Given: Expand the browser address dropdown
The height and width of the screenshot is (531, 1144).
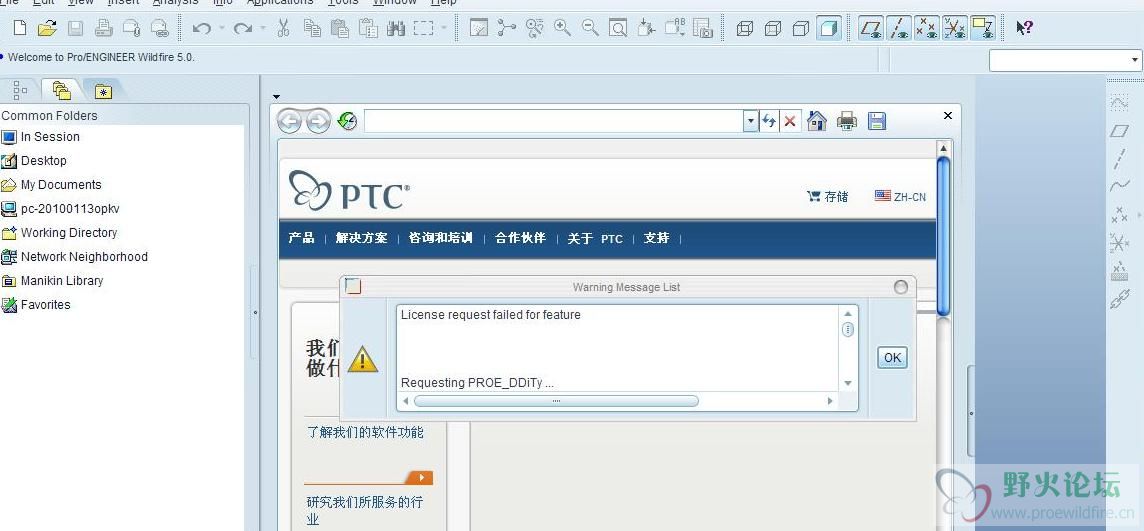Looking at the screenshot, I should [x=751, y=121].
